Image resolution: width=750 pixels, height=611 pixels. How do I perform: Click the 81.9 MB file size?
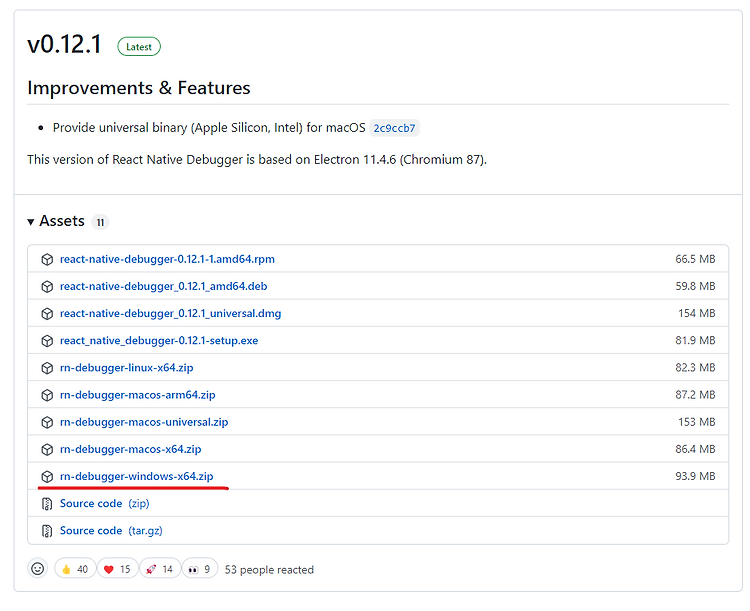pos(695,341)
